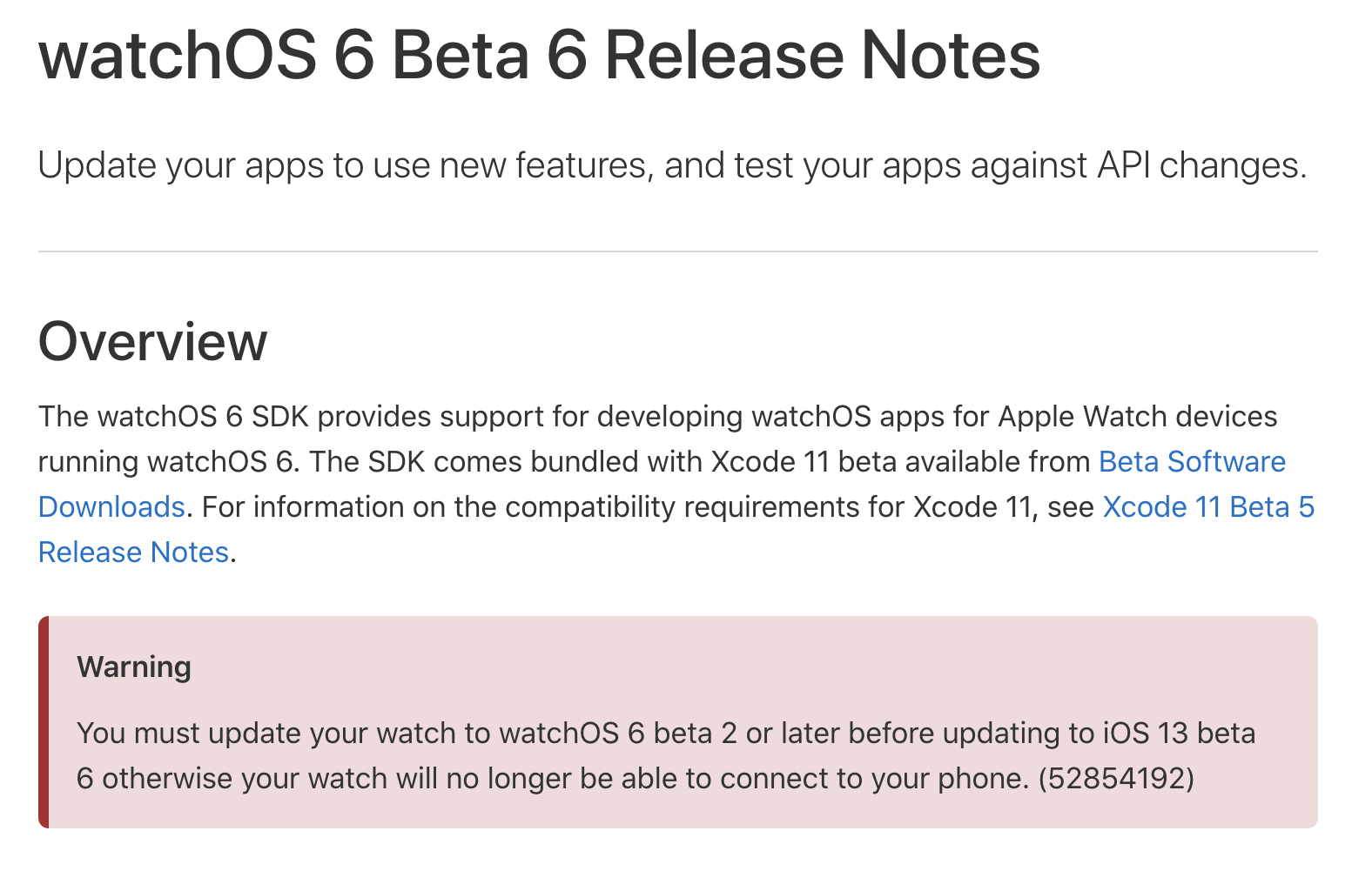This screenshot has height=891, width=1372.
Task: Click the dark red accent bar of warning box
Action: click(44, 722)
